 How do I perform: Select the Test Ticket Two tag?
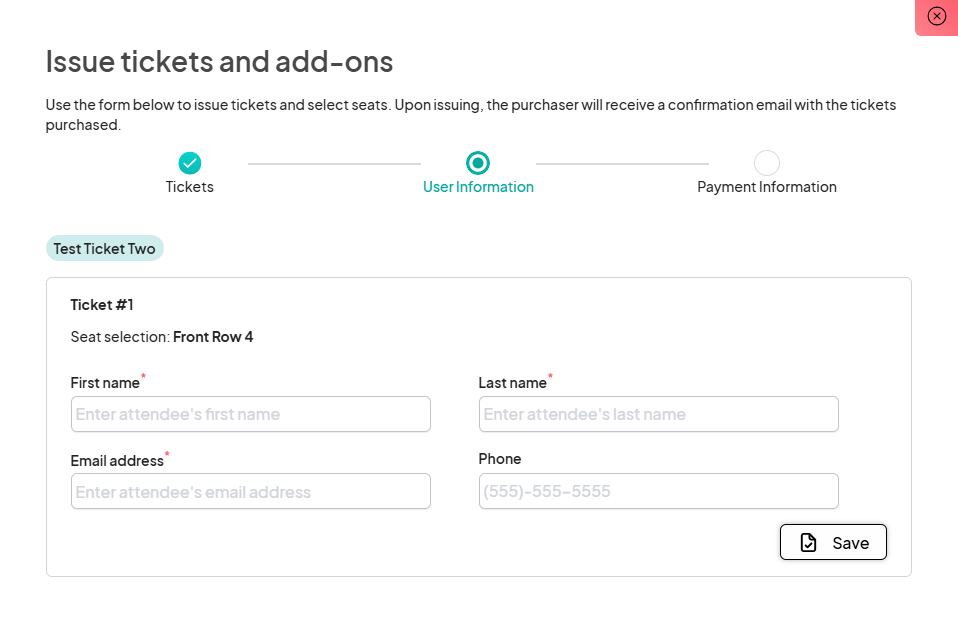105,248
